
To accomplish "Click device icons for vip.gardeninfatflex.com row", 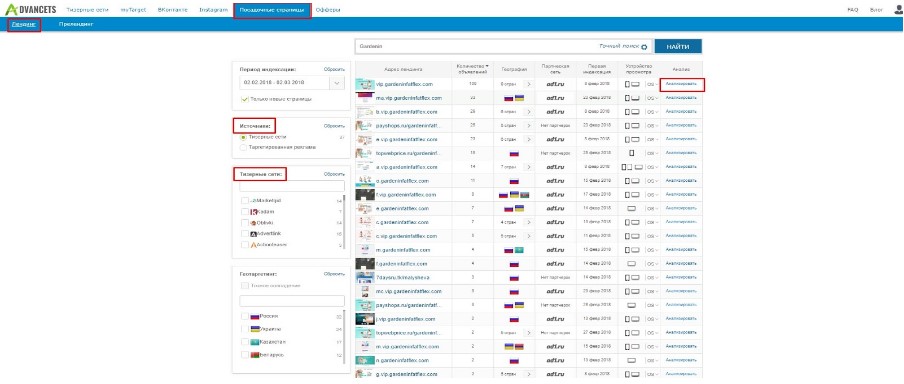I will 632,84.
